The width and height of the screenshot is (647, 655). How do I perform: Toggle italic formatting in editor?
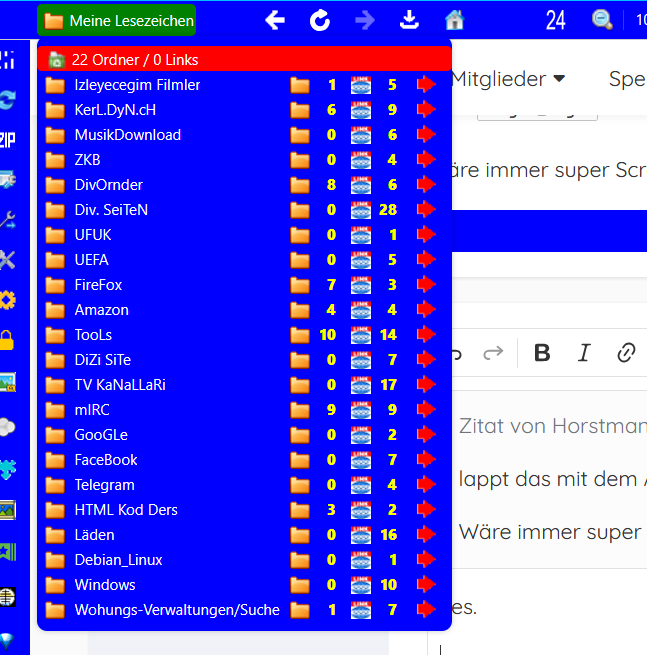(x=584, y=353)
